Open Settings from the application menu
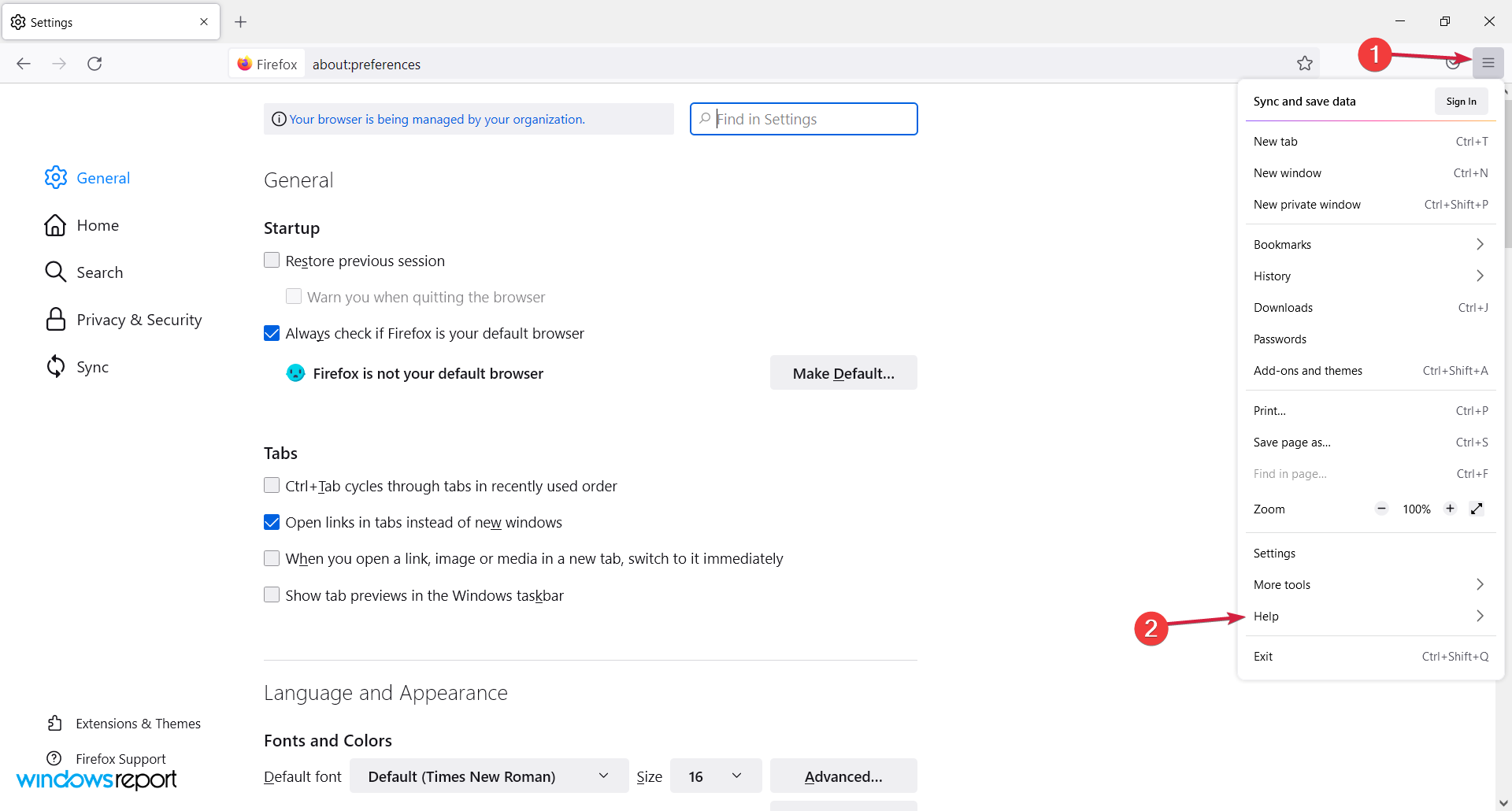 tap(1370, 554)
